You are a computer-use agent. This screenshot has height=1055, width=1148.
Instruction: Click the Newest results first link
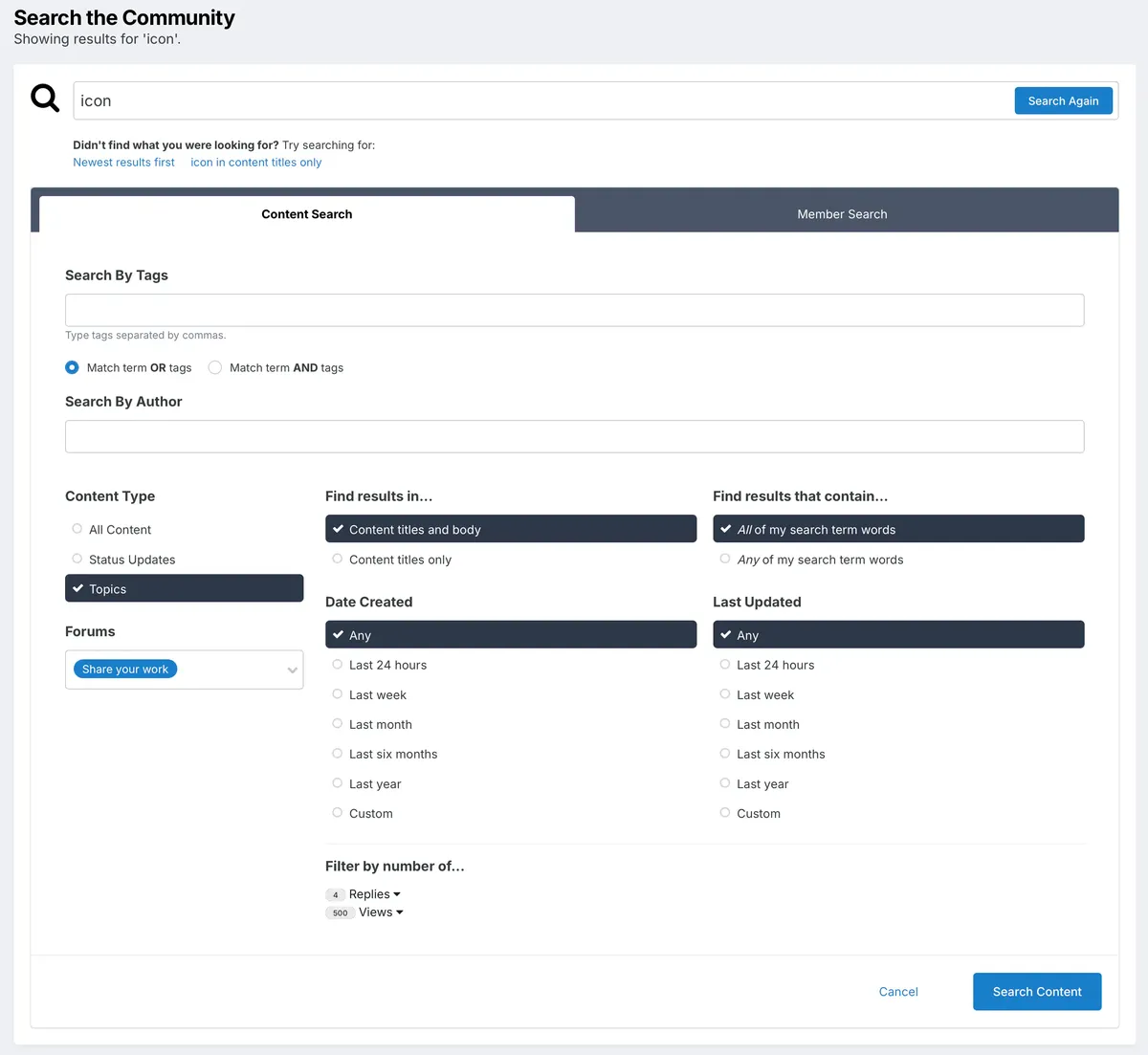pyautogui.click(x=123, y=163)
